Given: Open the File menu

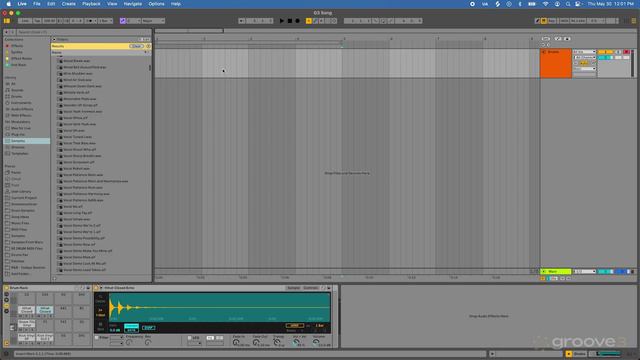Looking at the screenshot, I should (x=36, y=4).
